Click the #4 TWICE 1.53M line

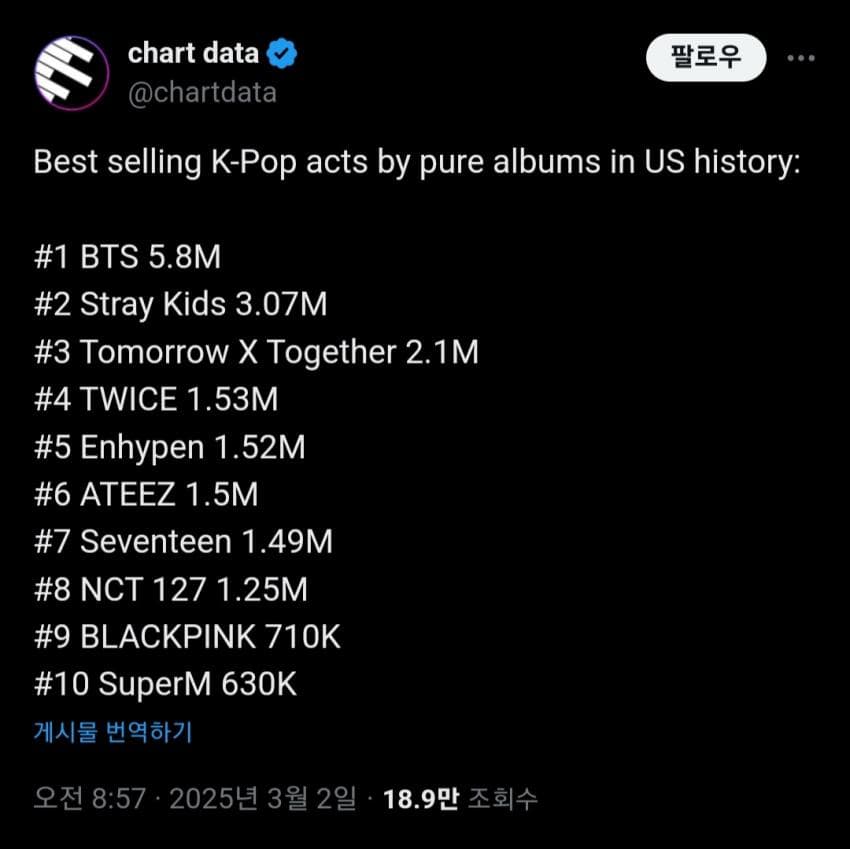[156, 399]
